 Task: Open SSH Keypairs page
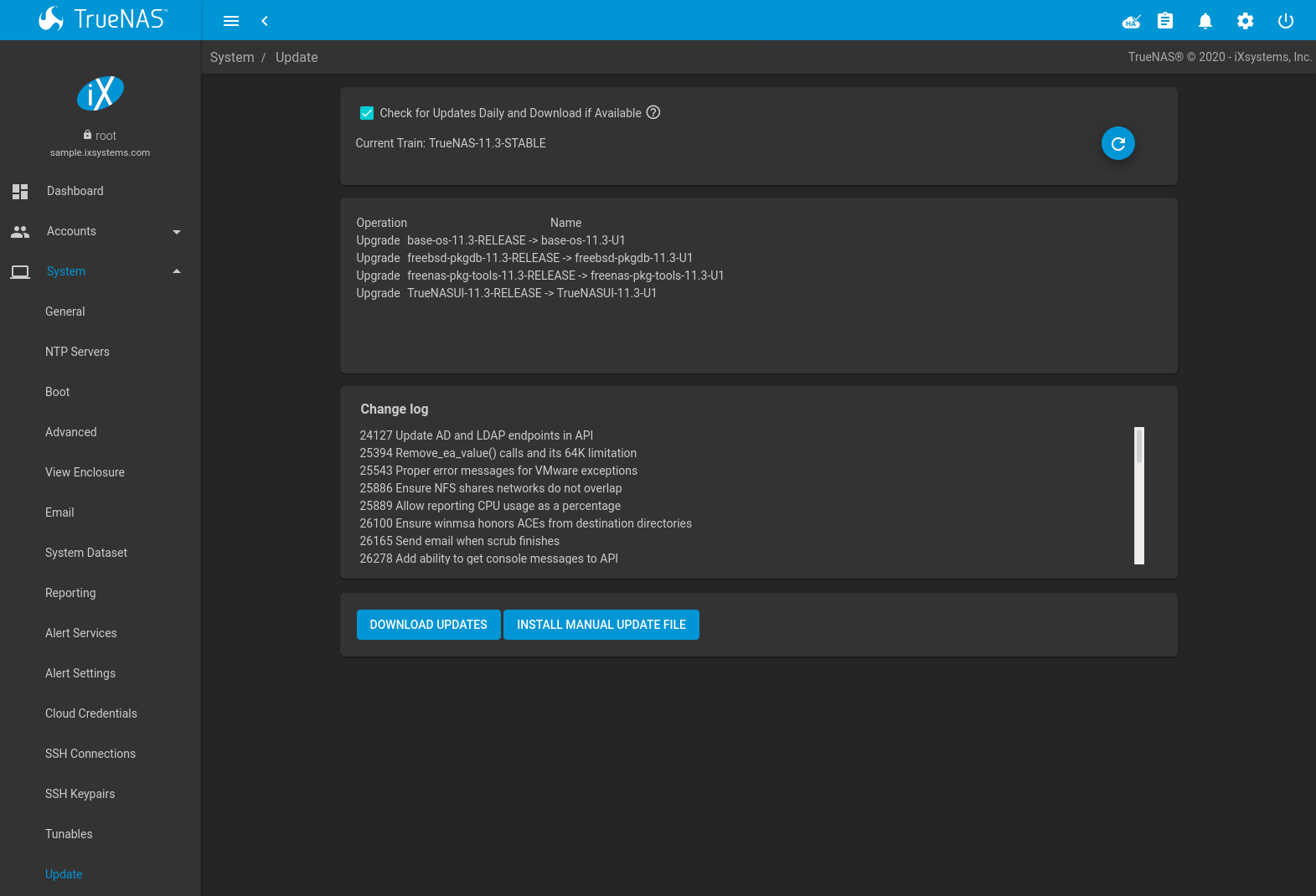coord(80,794)
